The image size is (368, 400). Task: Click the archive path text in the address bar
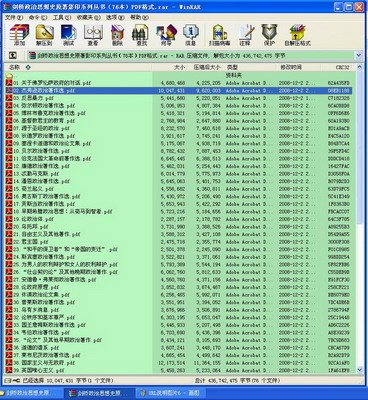tap(161, 56)
